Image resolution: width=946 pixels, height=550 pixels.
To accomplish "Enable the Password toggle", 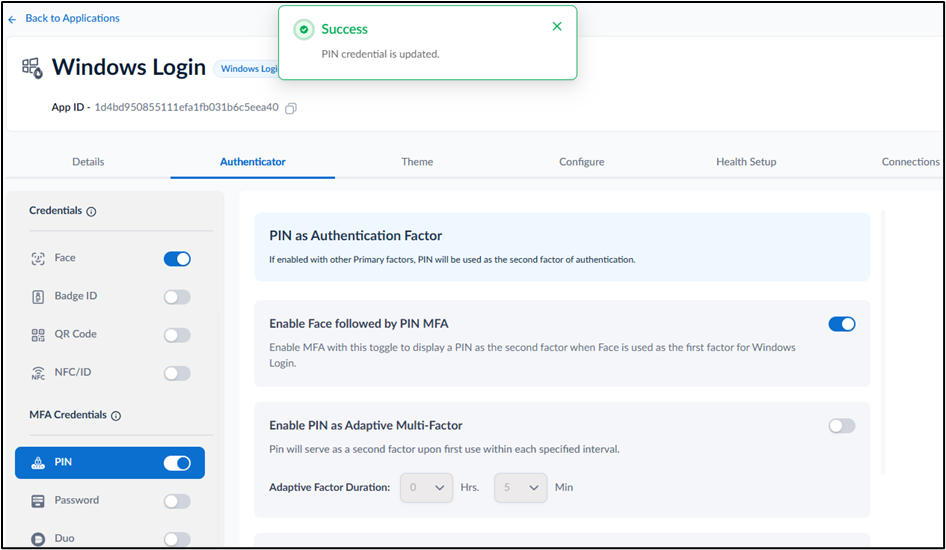I will click(x=177, y=501).
